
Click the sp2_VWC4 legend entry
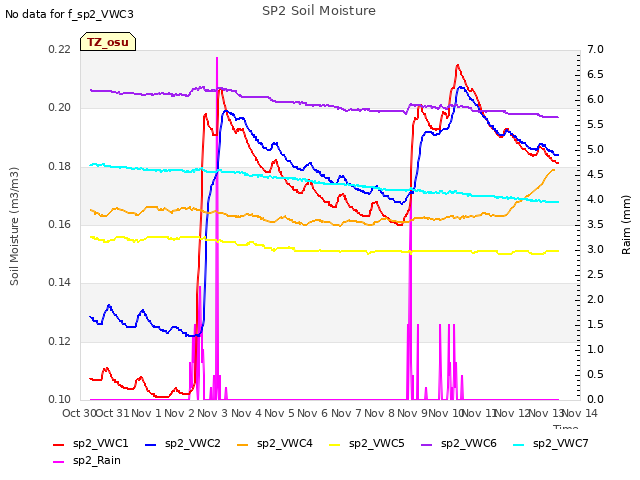tap(275, 443)
